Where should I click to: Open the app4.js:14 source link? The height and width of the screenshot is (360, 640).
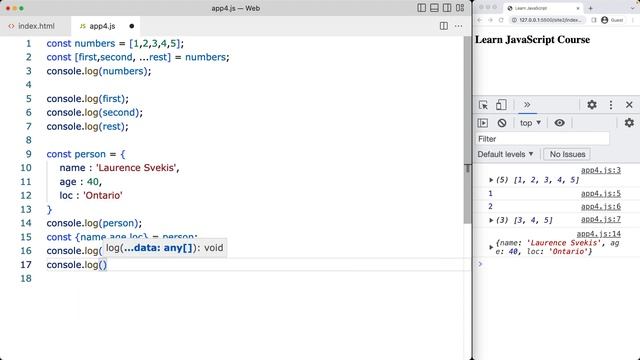click(x=599, y=234)
